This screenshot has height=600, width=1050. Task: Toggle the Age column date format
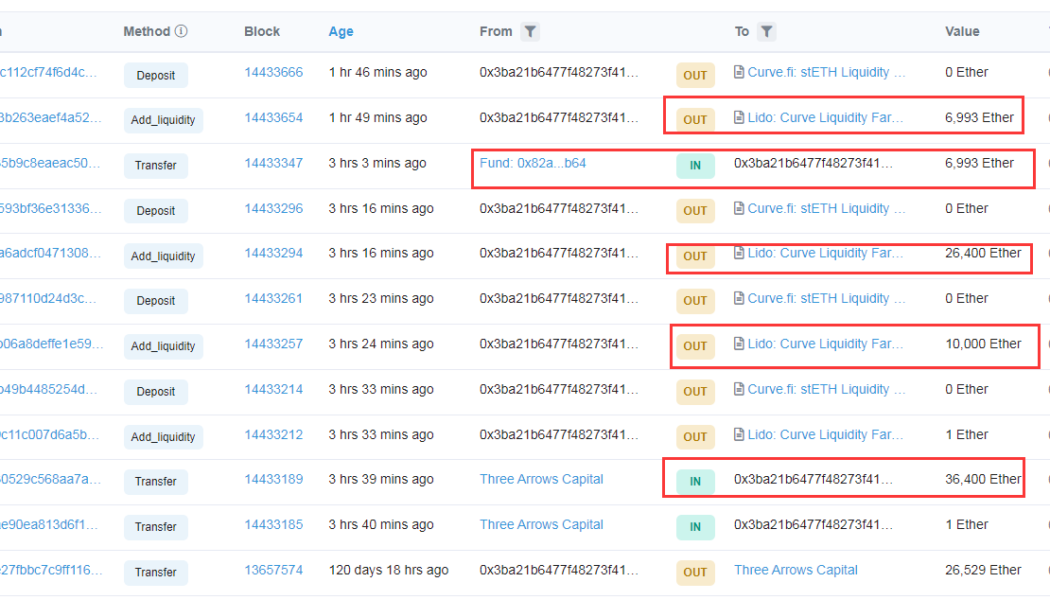341,32
